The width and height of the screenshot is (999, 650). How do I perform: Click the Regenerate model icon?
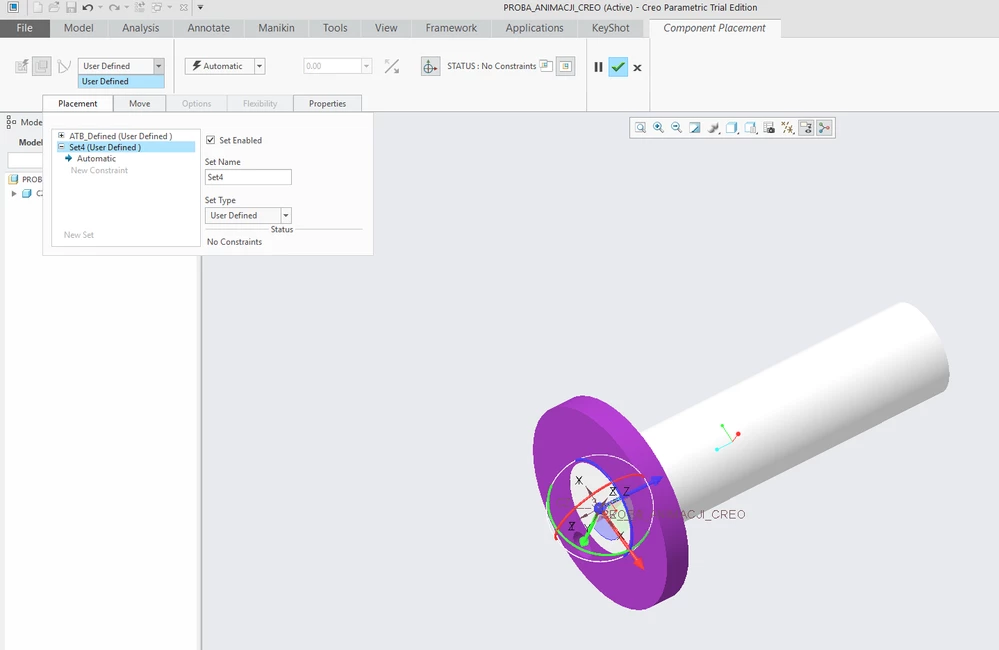click(x=140, y=8)
